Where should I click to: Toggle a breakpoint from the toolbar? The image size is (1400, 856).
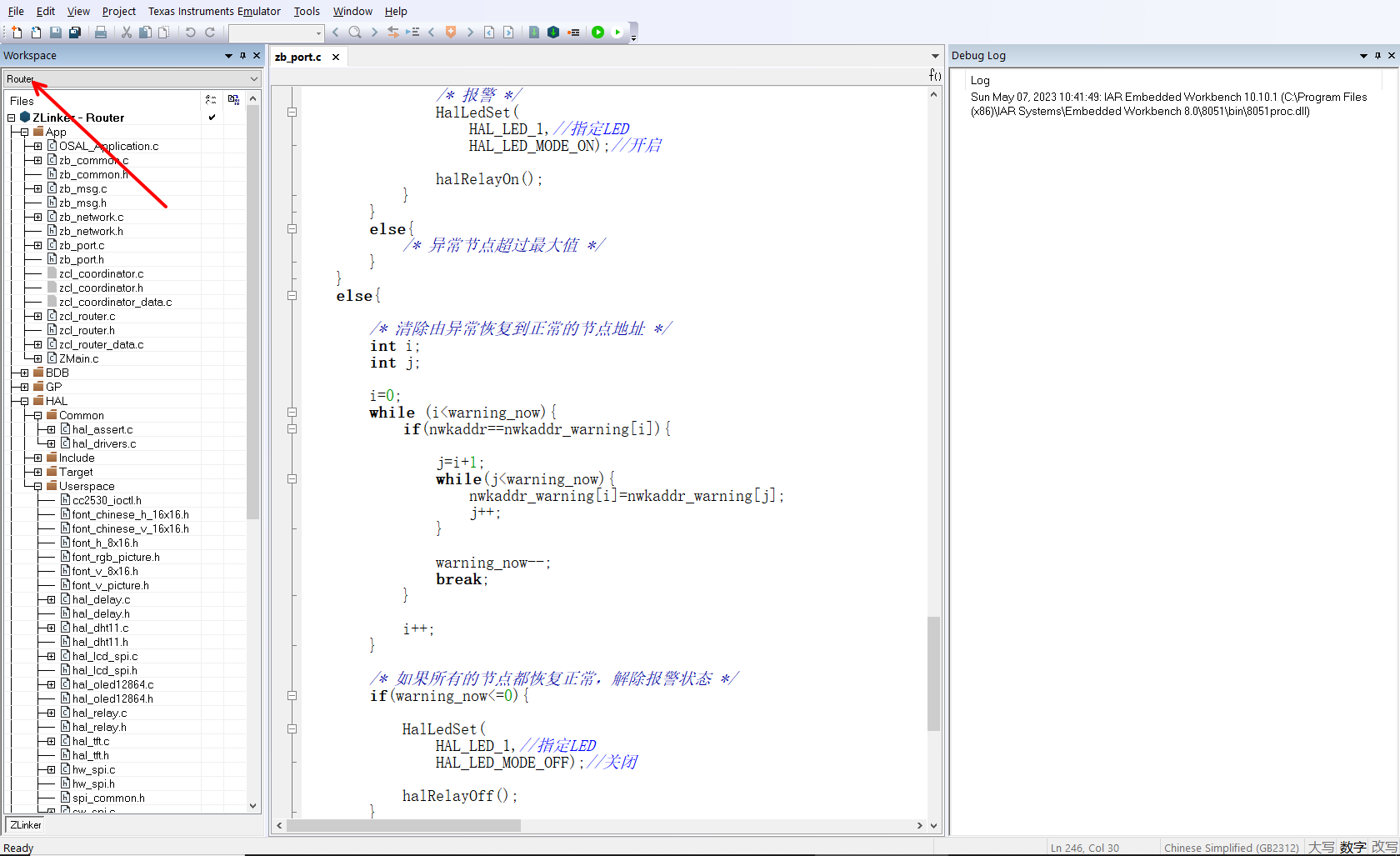coord(573,33)
